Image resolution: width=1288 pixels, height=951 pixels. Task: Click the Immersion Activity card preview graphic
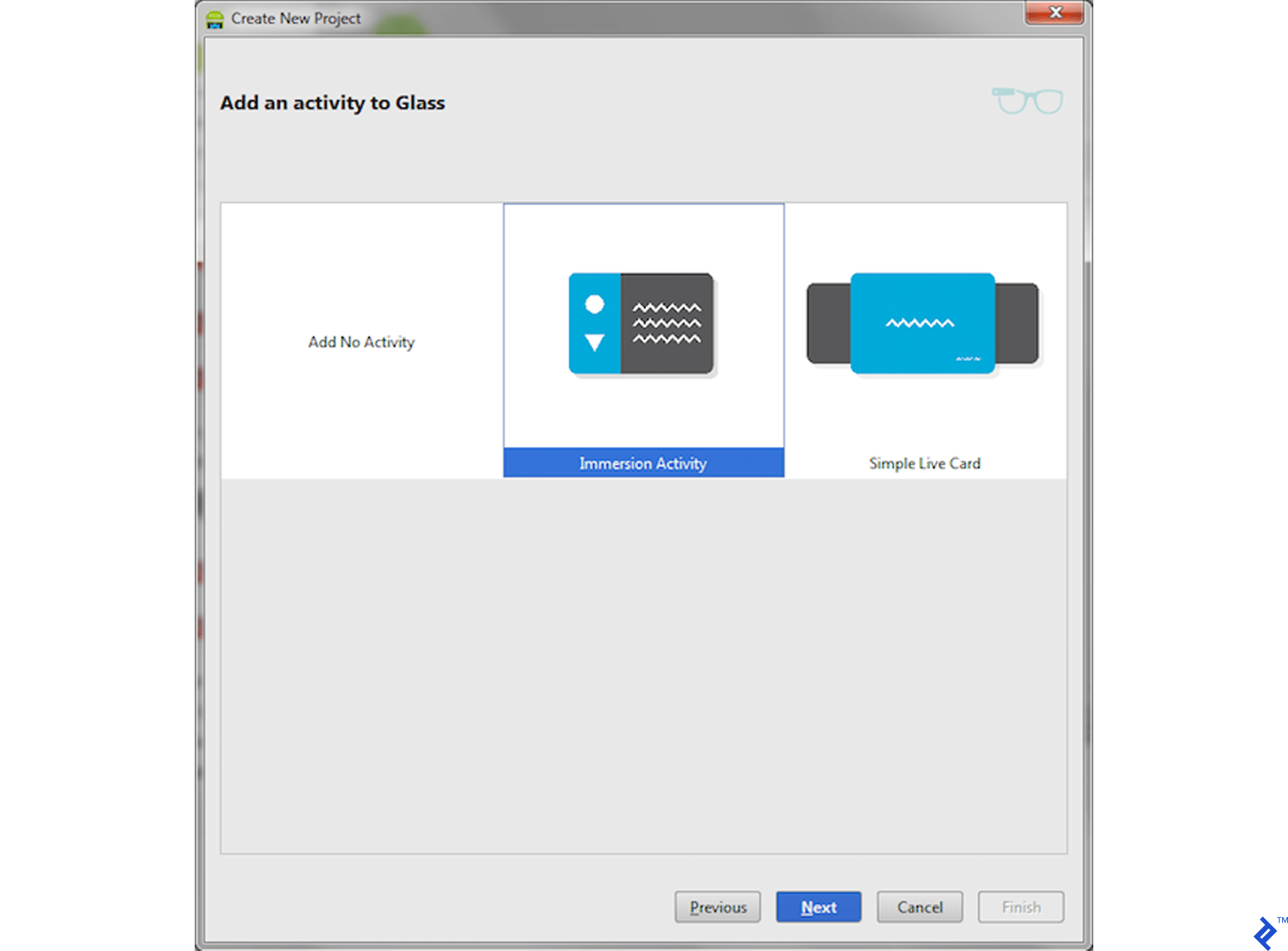coord(642,323)
